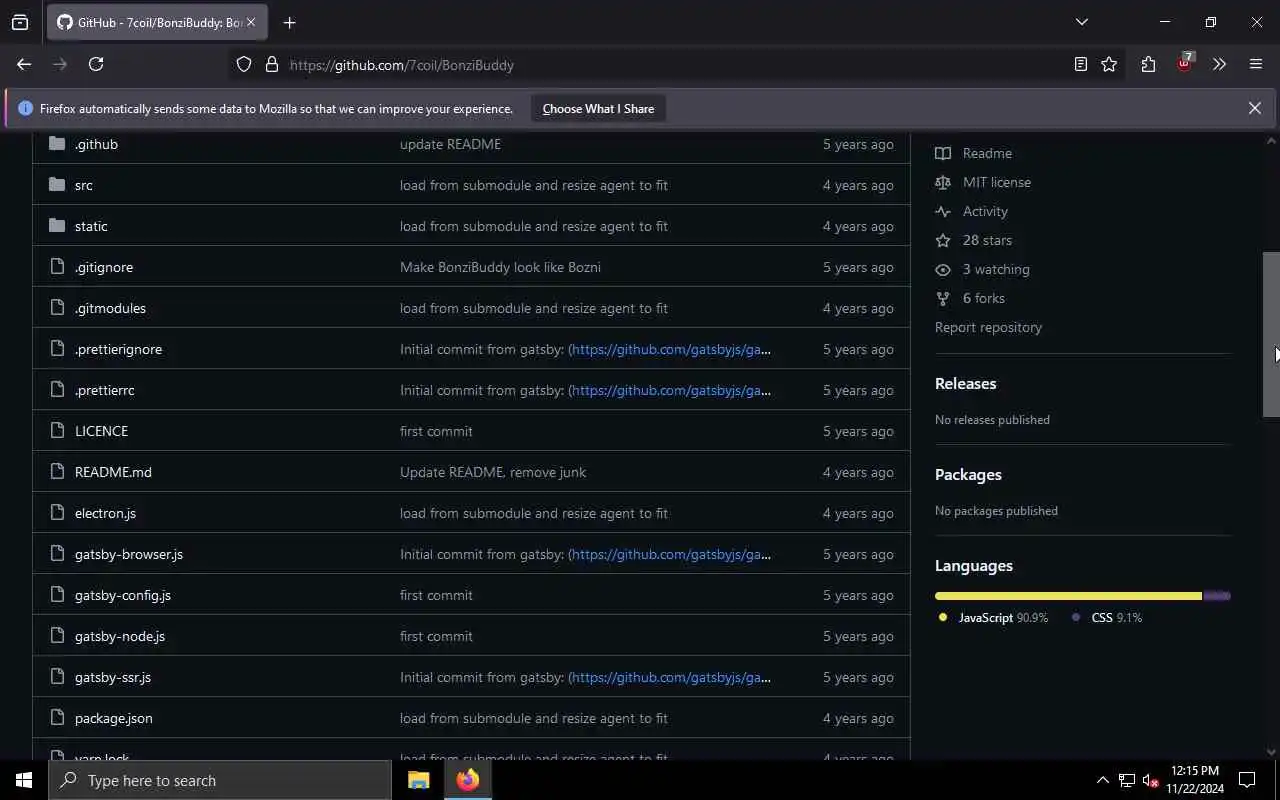Screen dimensions: 1280x800
Task: Open the notification center icon
Action: coord(1247,780)
